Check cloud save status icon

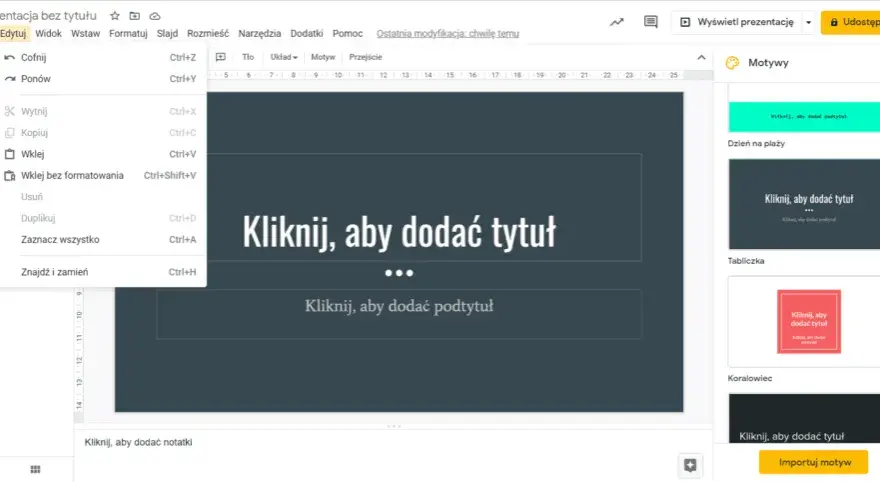[x=155, y=16]
